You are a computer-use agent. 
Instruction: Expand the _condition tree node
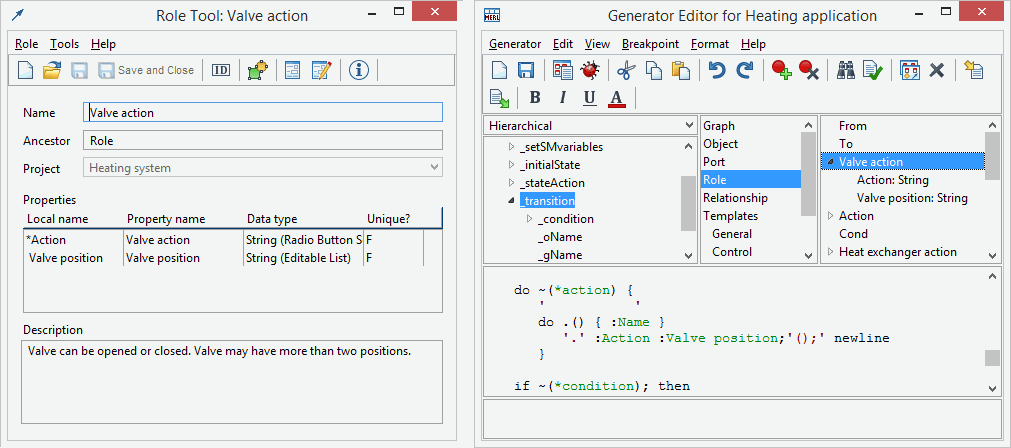tap(530, 219)
